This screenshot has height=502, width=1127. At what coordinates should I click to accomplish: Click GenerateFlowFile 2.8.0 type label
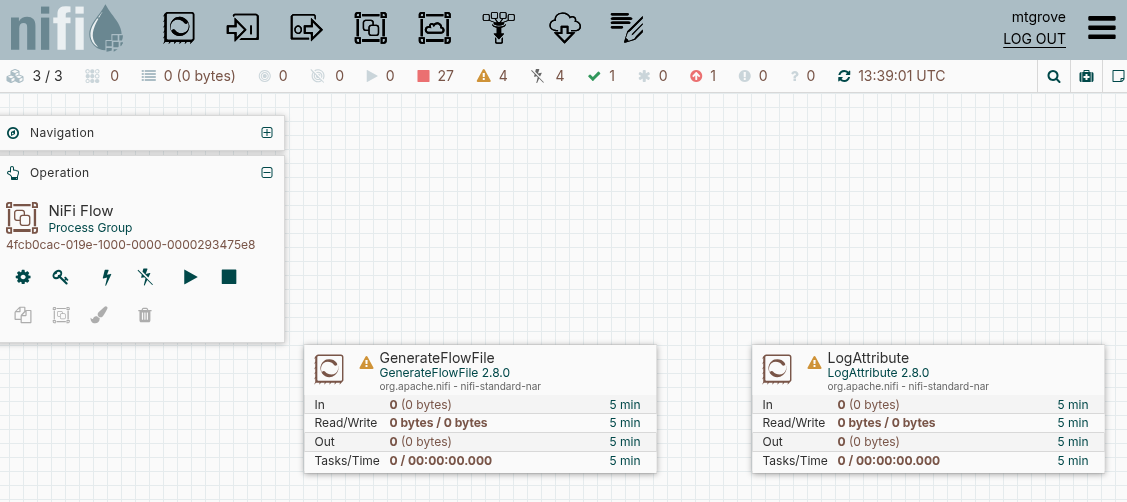coord(445,373)
